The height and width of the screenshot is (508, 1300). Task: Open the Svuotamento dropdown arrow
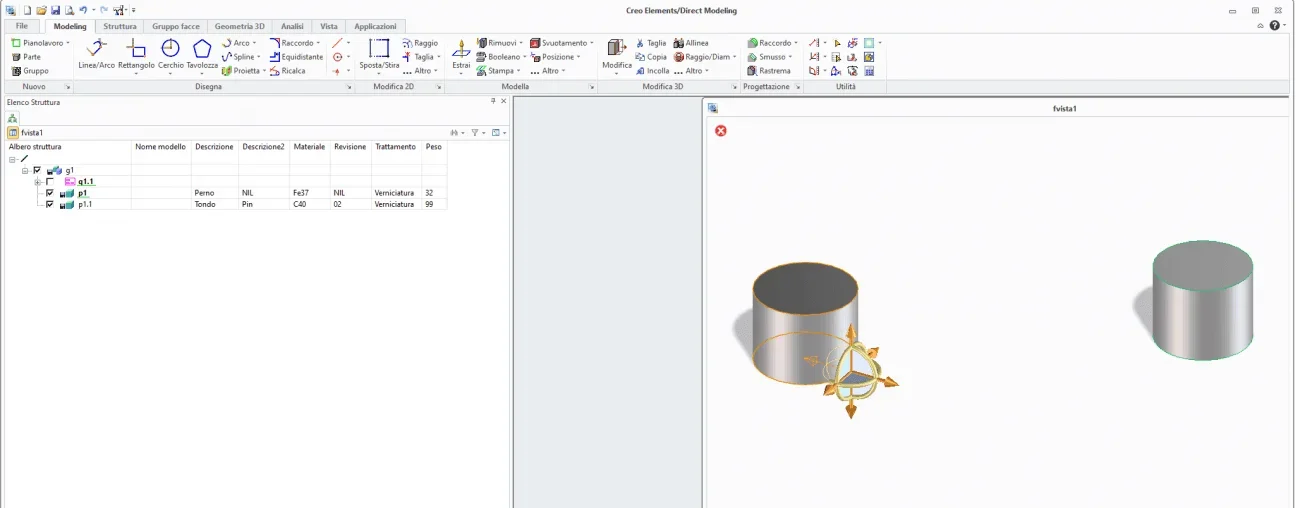coord(592,43)
